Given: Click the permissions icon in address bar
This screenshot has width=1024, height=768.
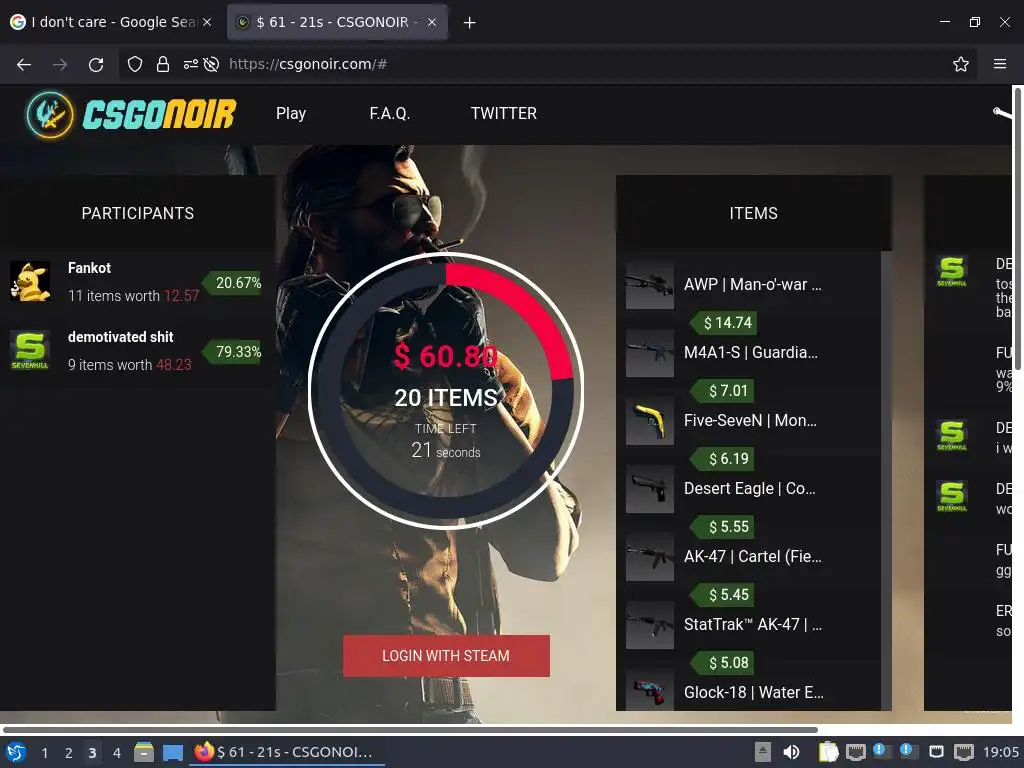Looking at the screenshot, I should (190, 64).
